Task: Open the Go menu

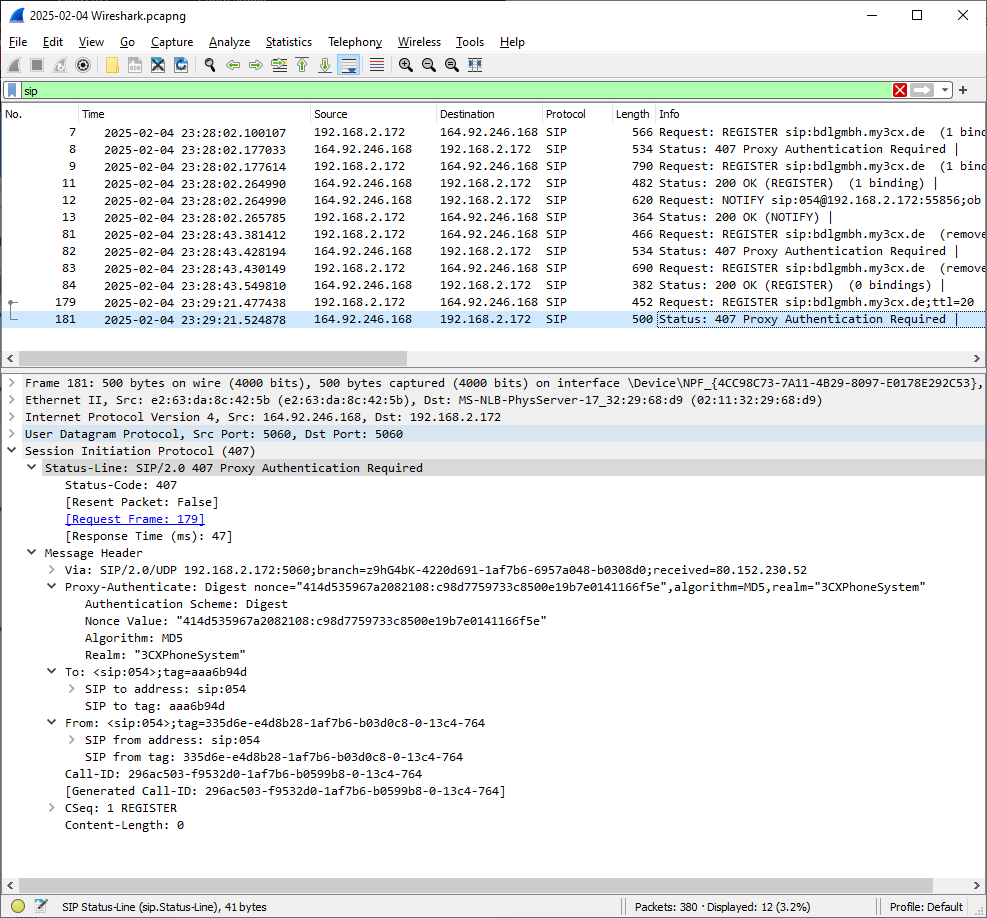Action: coord(127,42)
